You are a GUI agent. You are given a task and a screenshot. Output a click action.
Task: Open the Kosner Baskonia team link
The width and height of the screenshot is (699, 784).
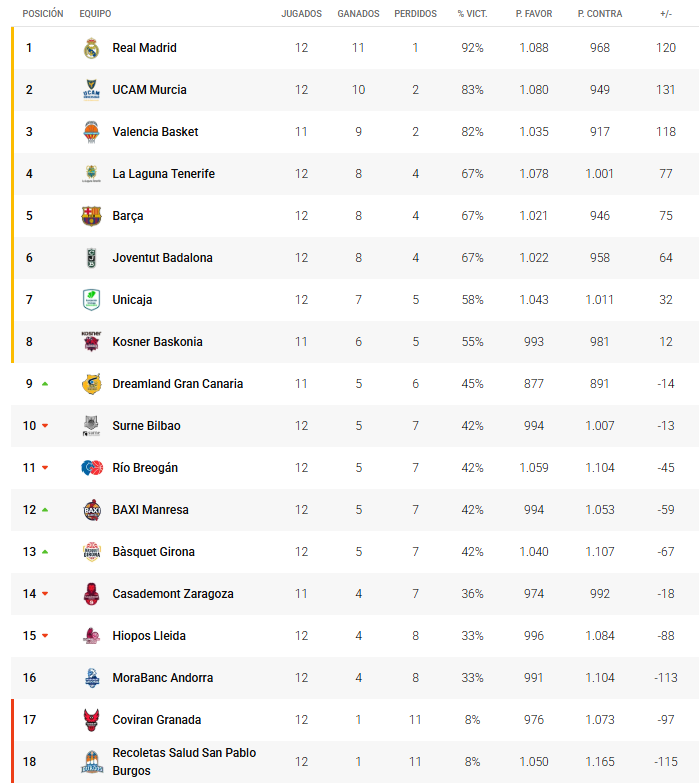click(x=157, y=342)
